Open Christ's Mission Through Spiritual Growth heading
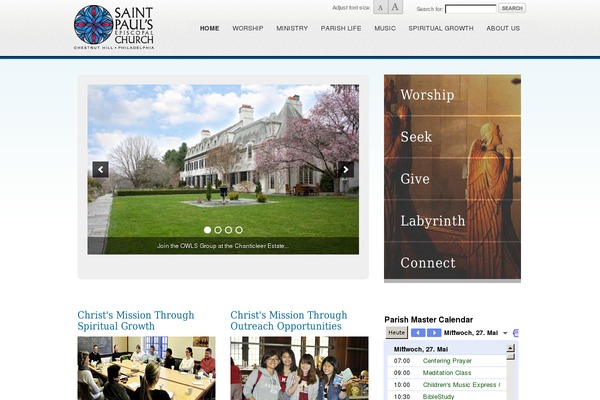The image size is (600, 400). click(135, 320)
